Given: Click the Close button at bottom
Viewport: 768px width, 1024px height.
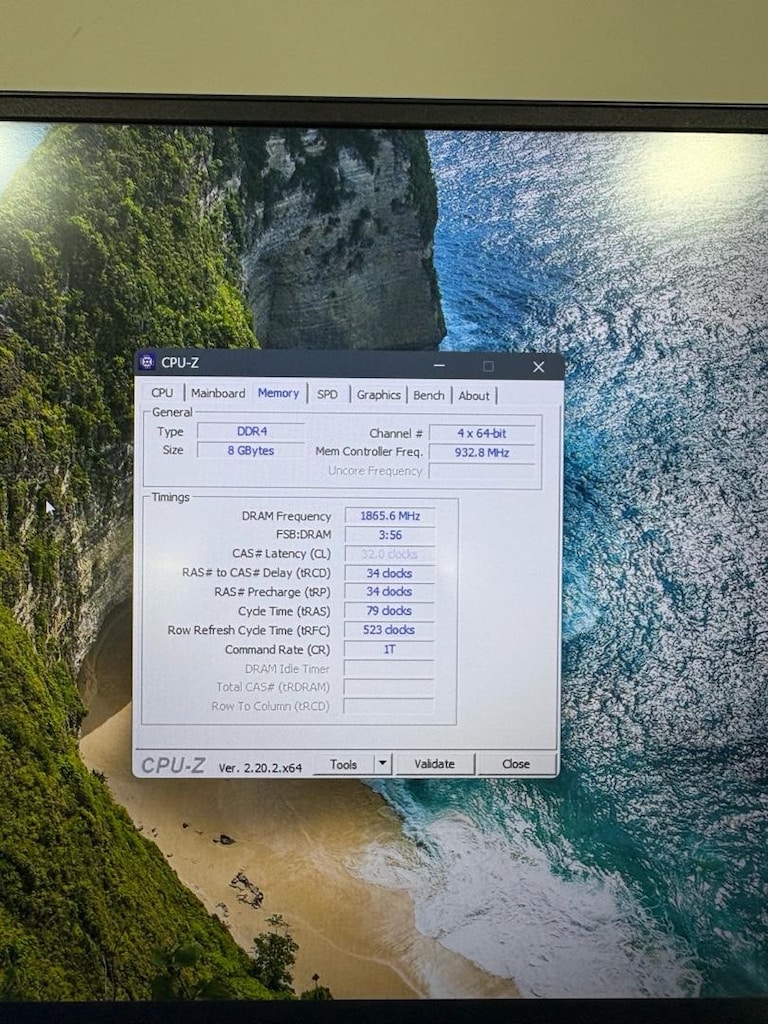Looking at the screenshot, I should click(x=516, y=763).
